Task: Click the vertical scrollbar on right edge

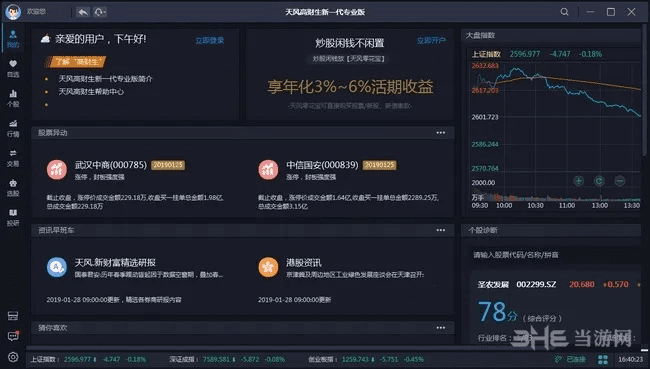Action: click(645, 89)
